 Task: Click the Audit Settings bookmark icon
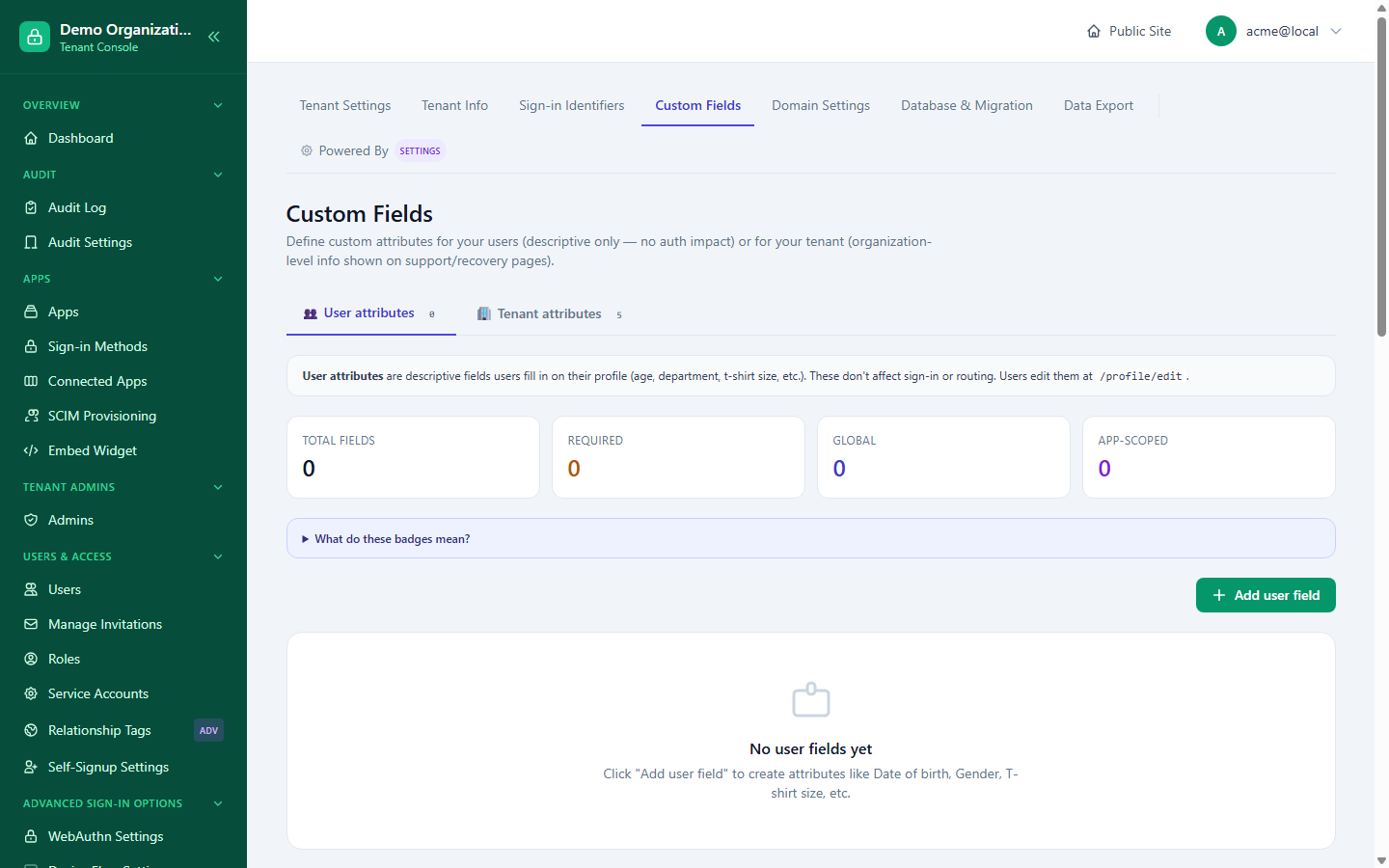click(x=31, y=242)
